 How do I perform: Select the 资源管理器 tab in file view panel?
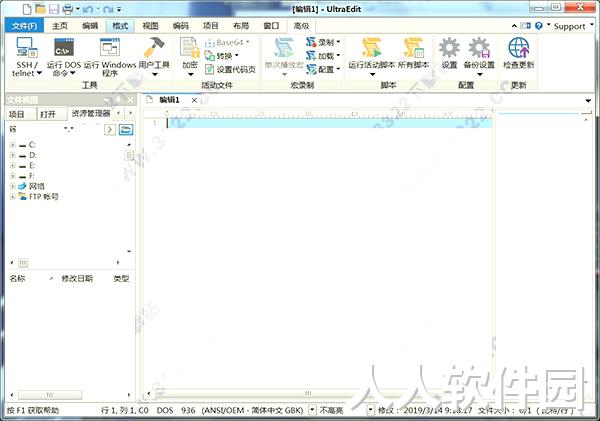[x=91, y=113]
